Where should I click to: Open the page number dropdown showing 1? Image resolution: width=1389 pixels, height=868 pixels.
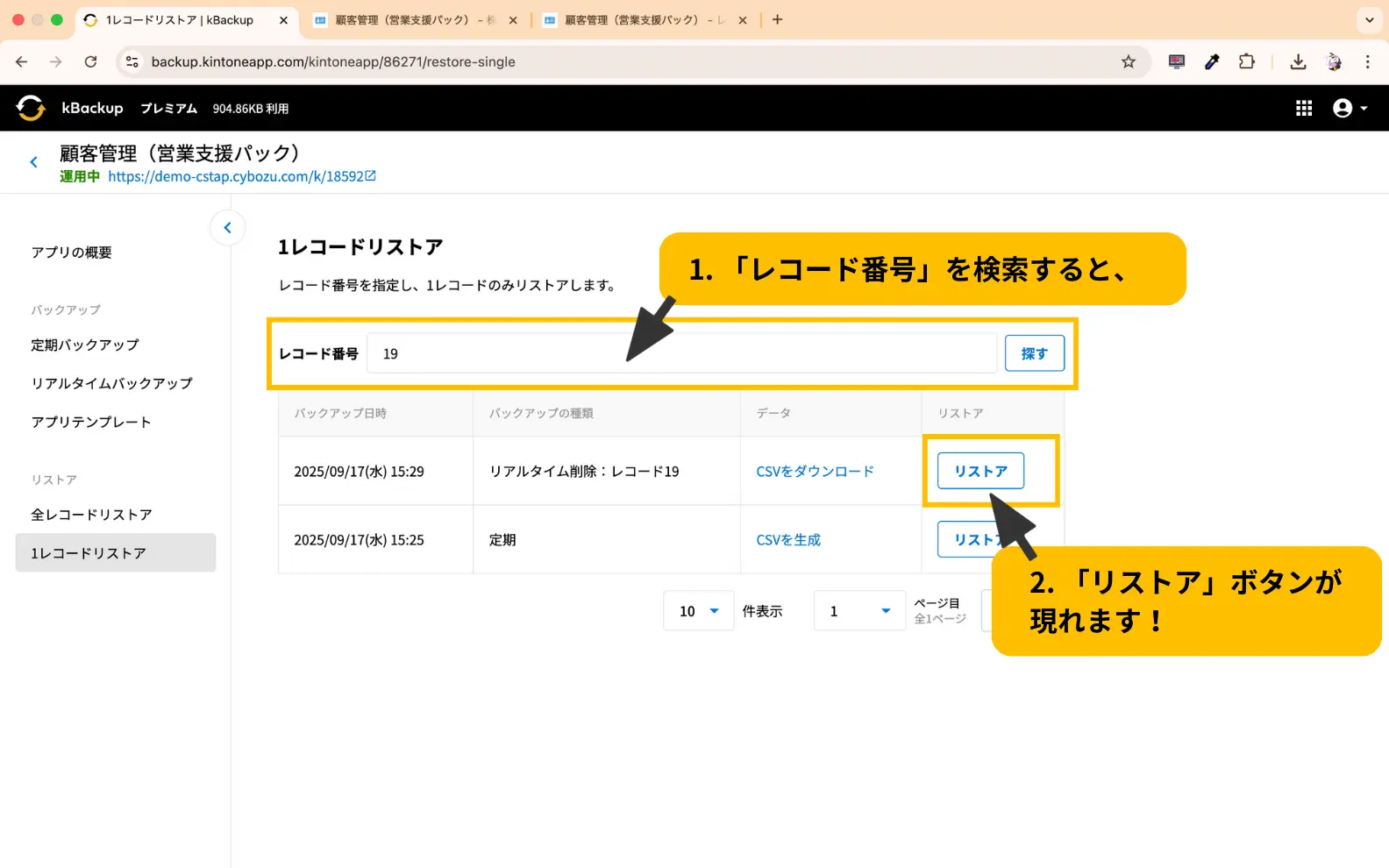859,611
